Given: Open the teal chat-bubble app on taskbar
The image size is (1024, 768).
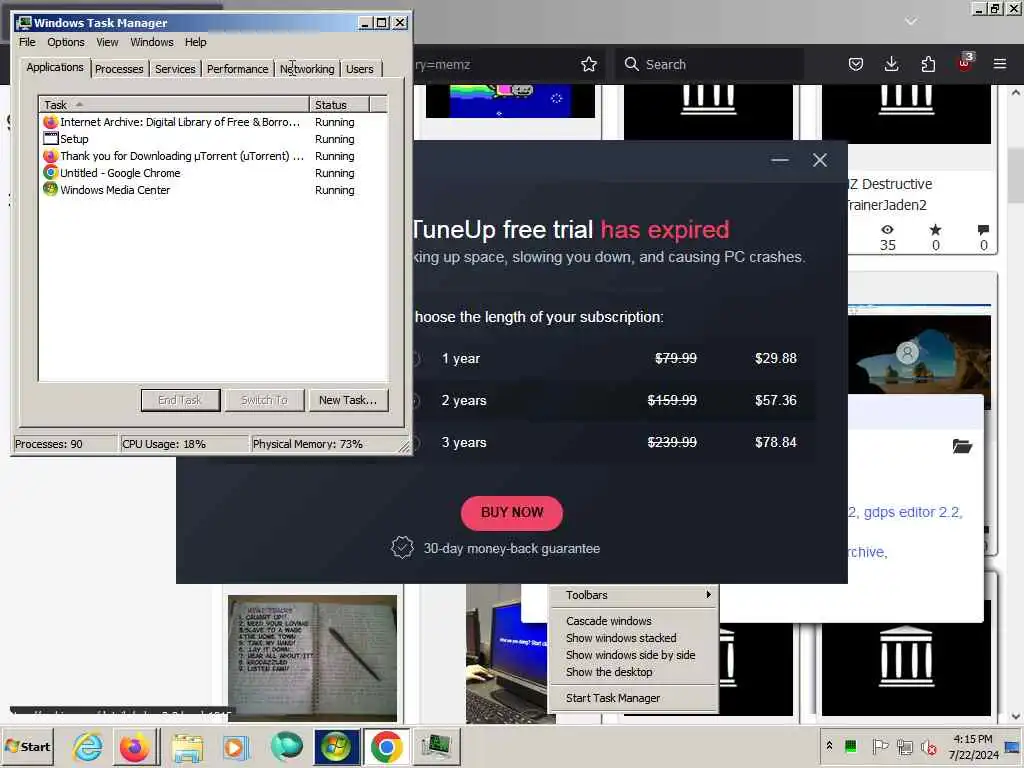Looking at the screenshot, I should 286,746.
